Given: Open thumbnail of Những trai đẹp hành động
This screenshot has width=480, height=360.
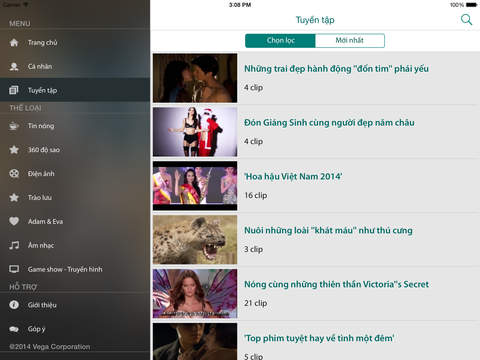Looking at the screenshot, I should [x=195, y=78].
